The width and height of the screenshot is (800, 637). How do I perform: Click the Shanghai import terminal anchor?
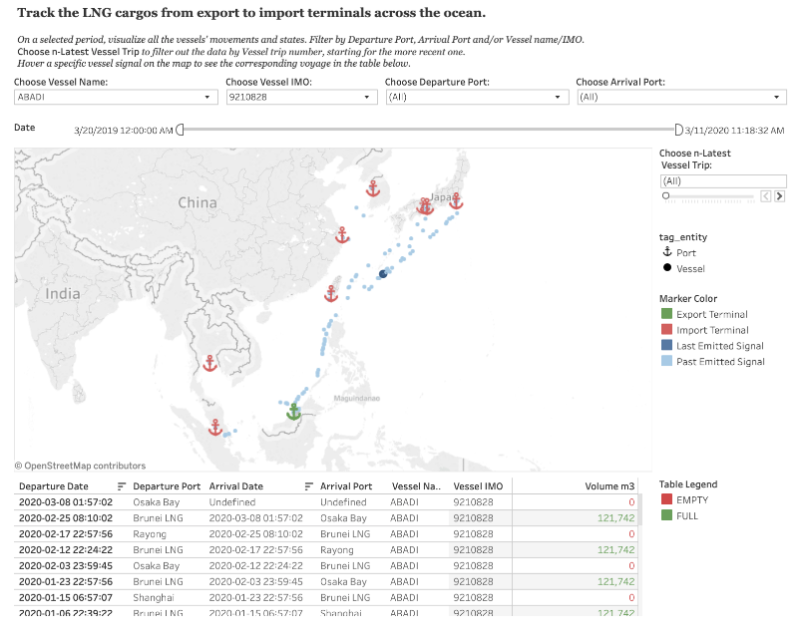tap(341, 235)
